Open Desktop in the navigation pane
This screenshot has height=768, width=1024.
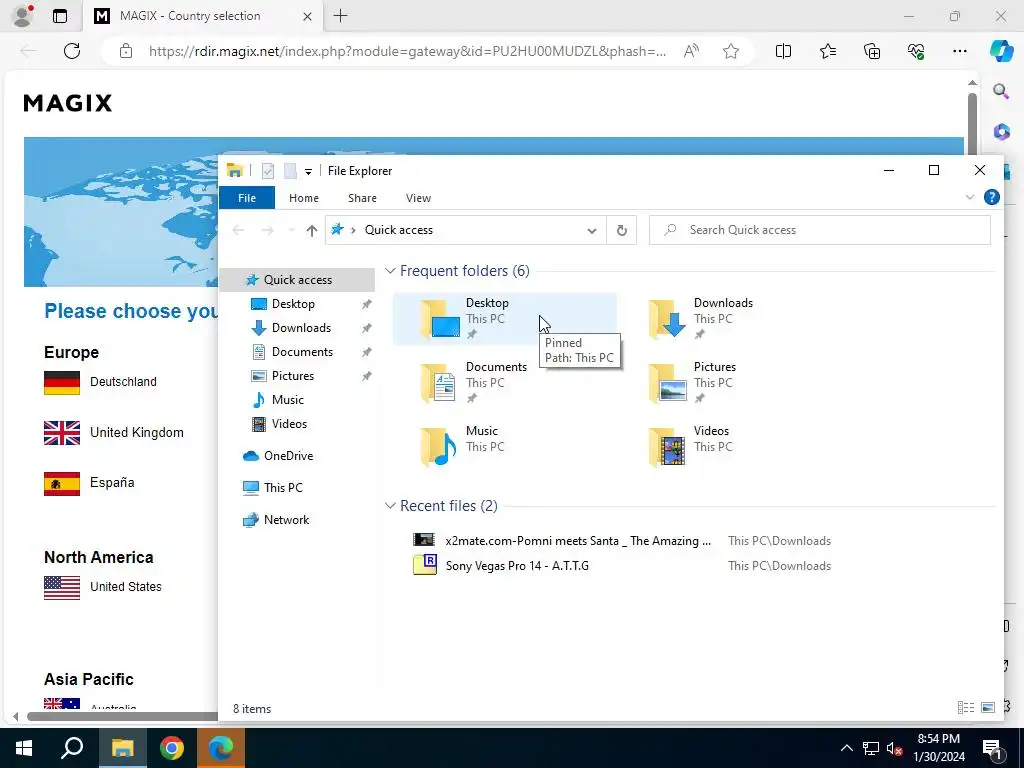[x=293, y=304]
